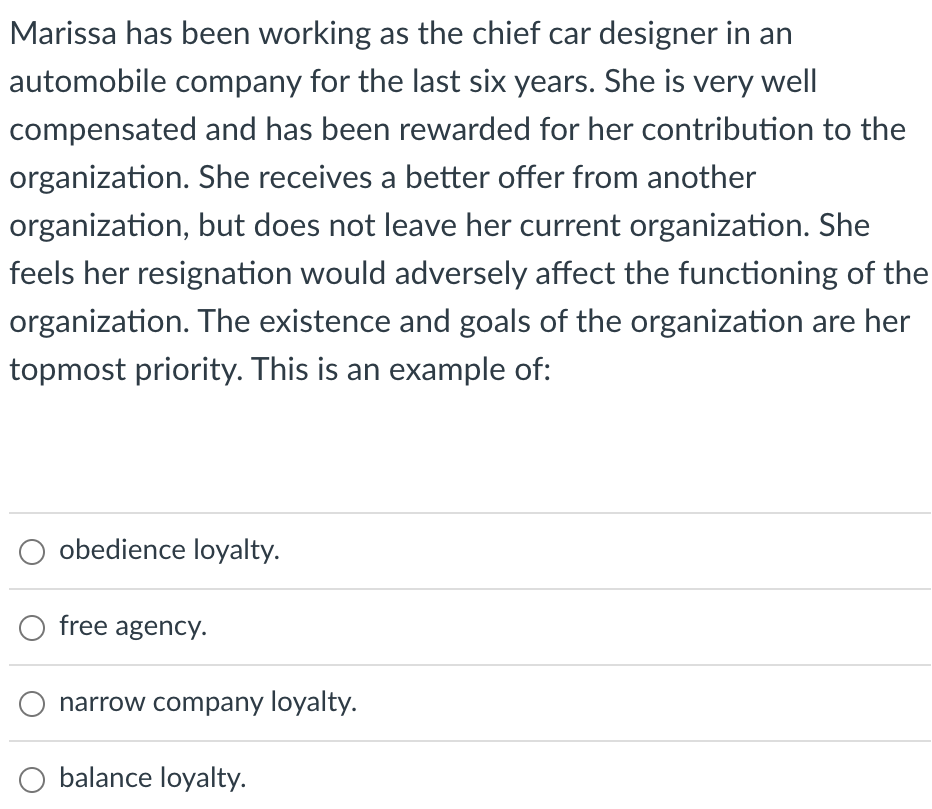Click the narrow company loyalty option label

pos(208,703)
